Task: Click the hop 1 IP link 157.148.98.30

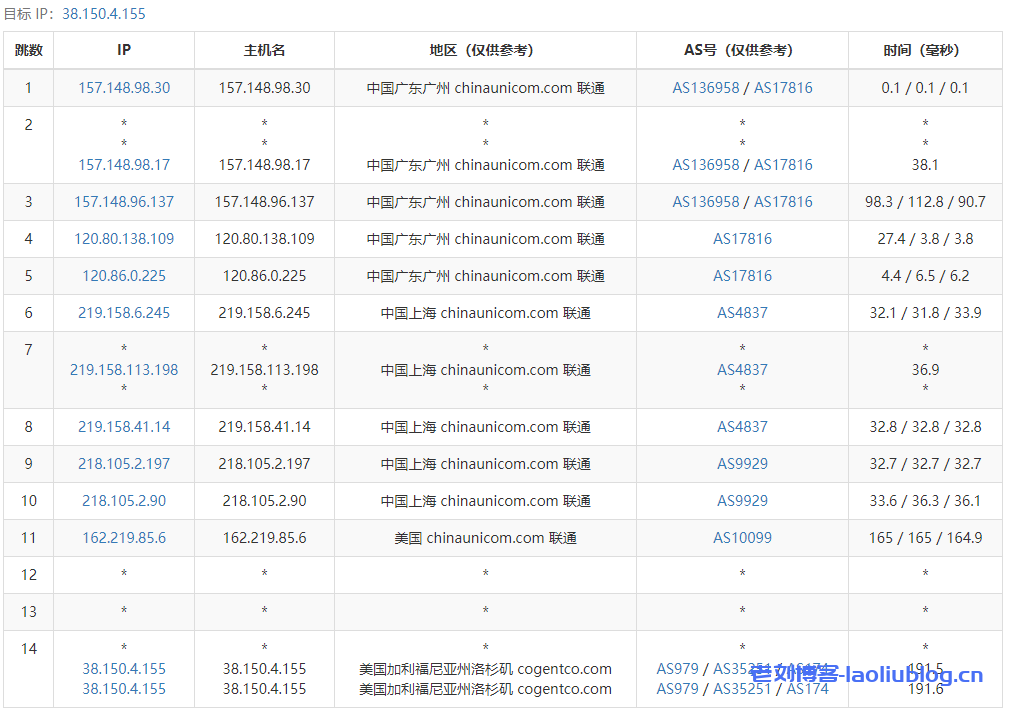Action: pos(123,88)
